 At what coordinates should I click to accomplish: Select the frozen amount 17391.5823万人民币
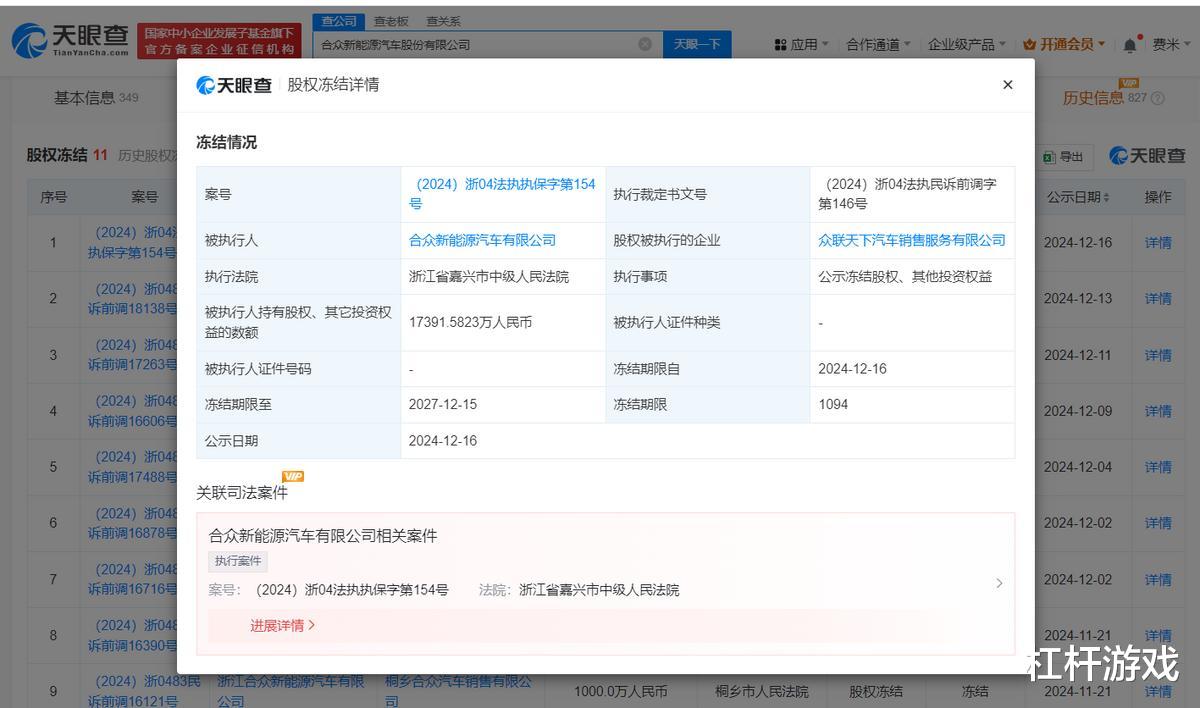click(470, 322)
